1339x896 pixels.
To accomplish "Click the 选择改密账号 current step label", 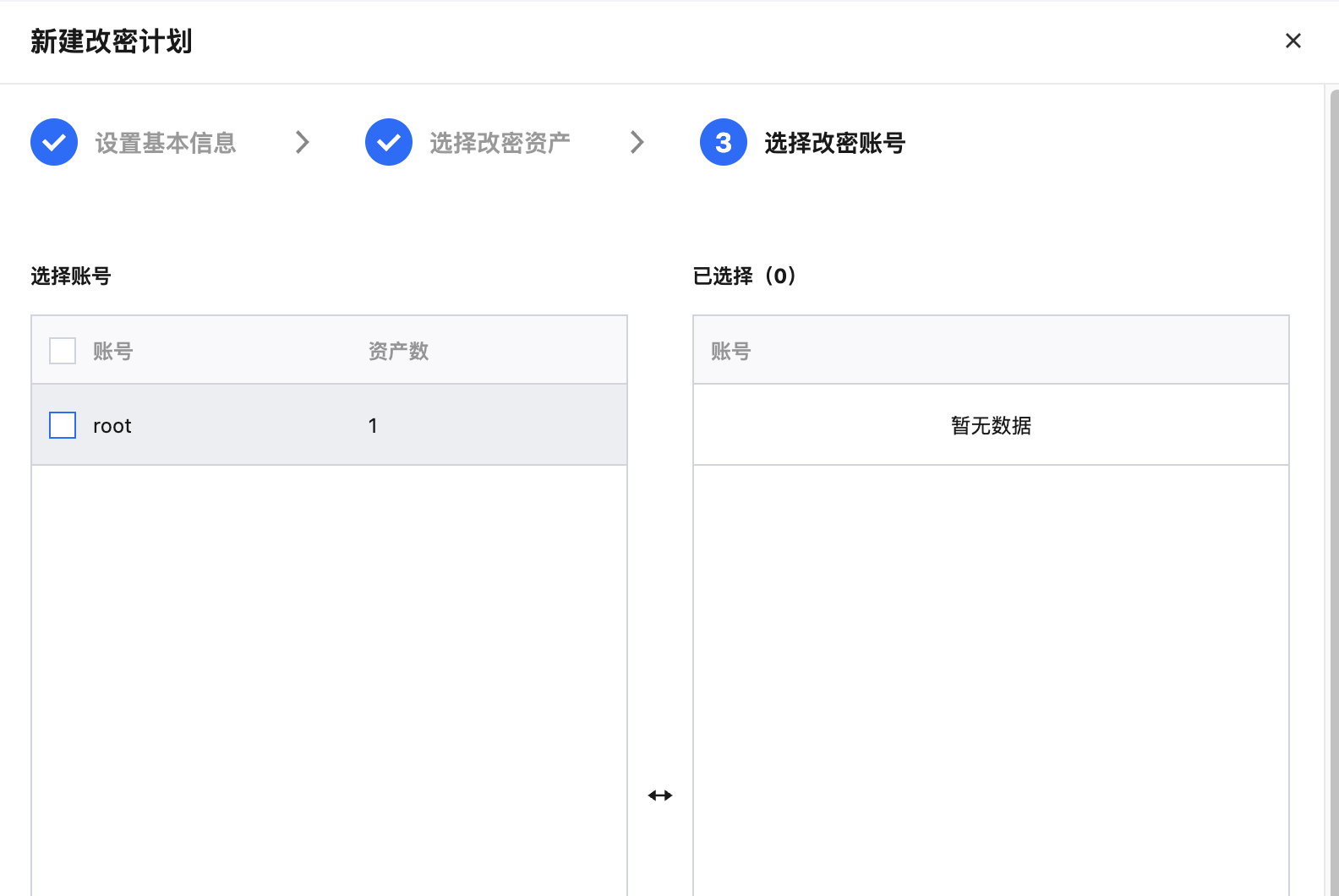I will click(x=834, y=143).
